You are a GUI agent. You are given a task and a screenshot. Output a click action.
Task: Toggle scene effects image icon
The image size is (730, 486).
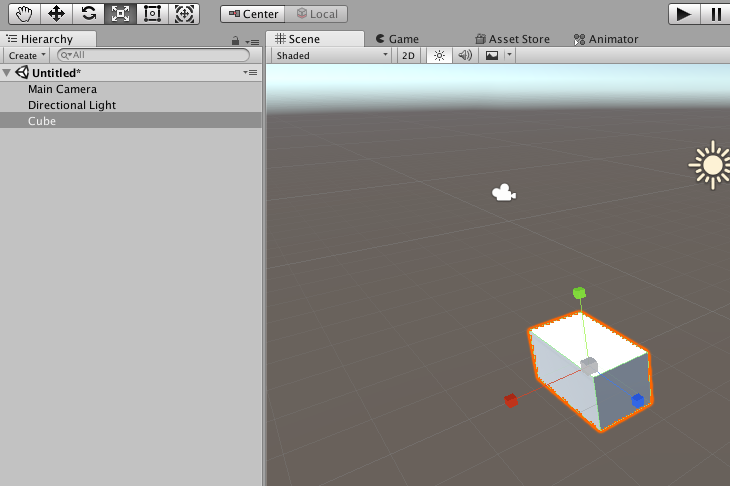[492, 55]
